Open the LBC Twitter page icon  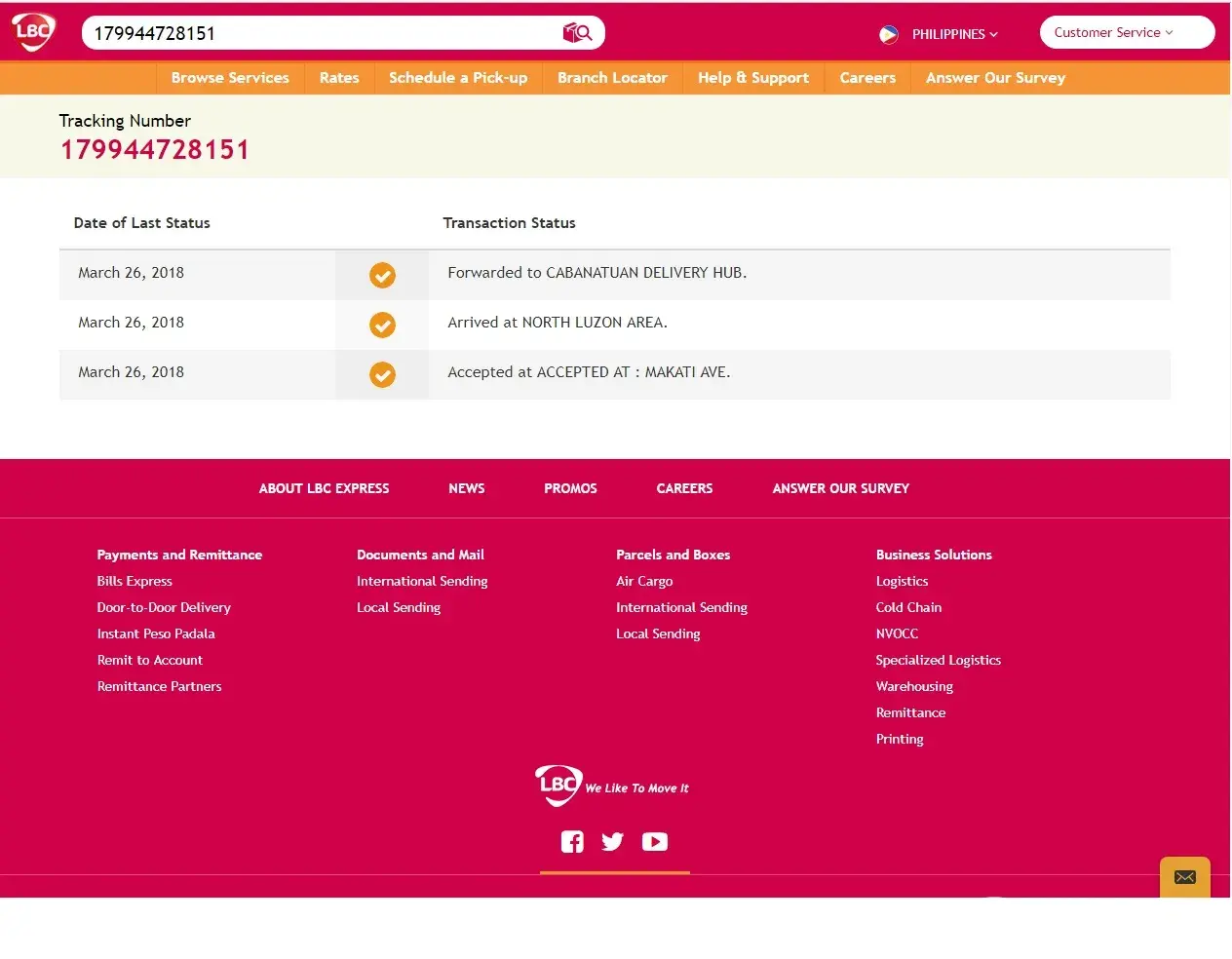[612, 842]
